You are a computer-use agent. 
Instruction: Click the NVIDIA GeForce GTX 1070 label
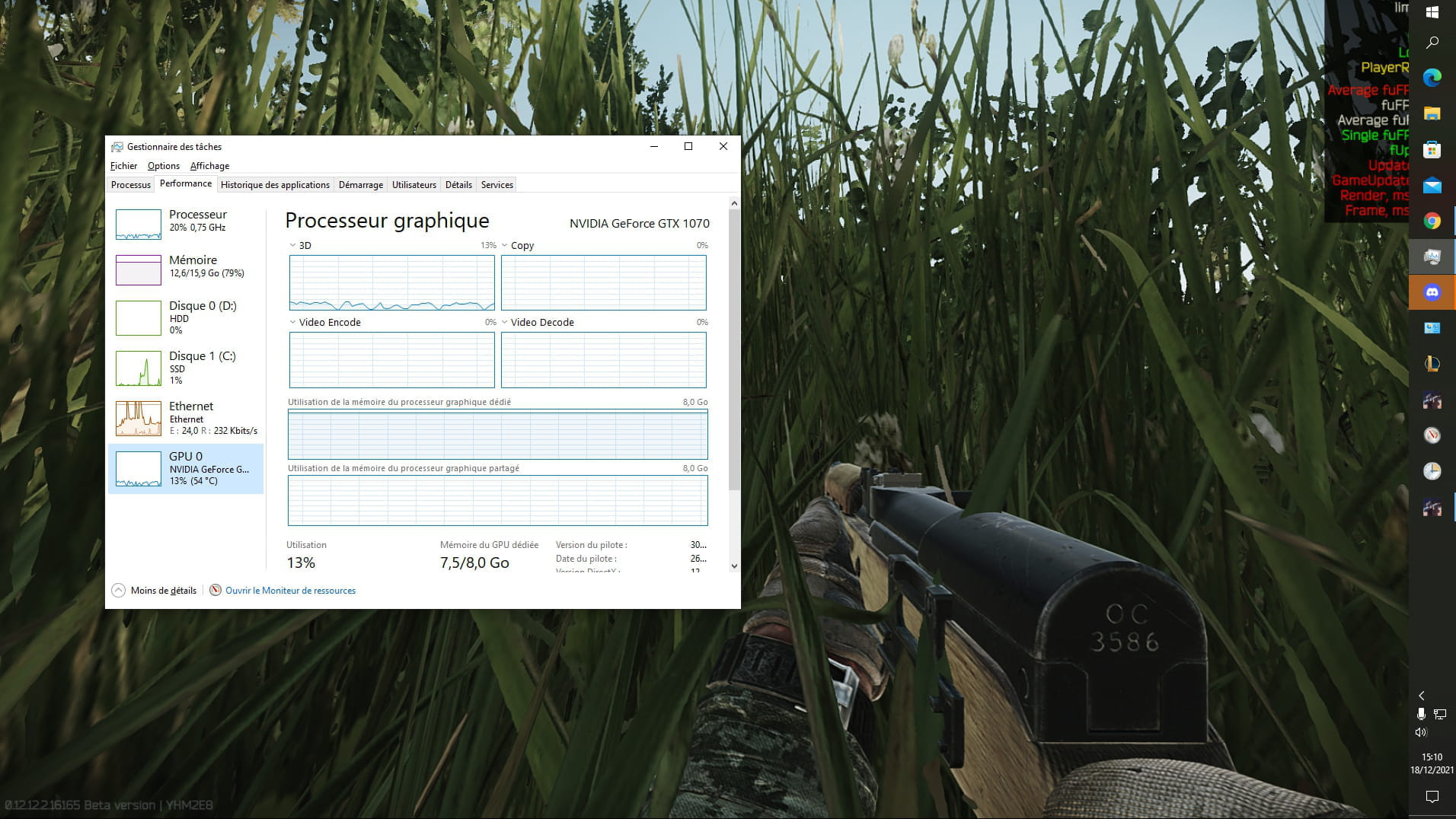tap(639, 223)
